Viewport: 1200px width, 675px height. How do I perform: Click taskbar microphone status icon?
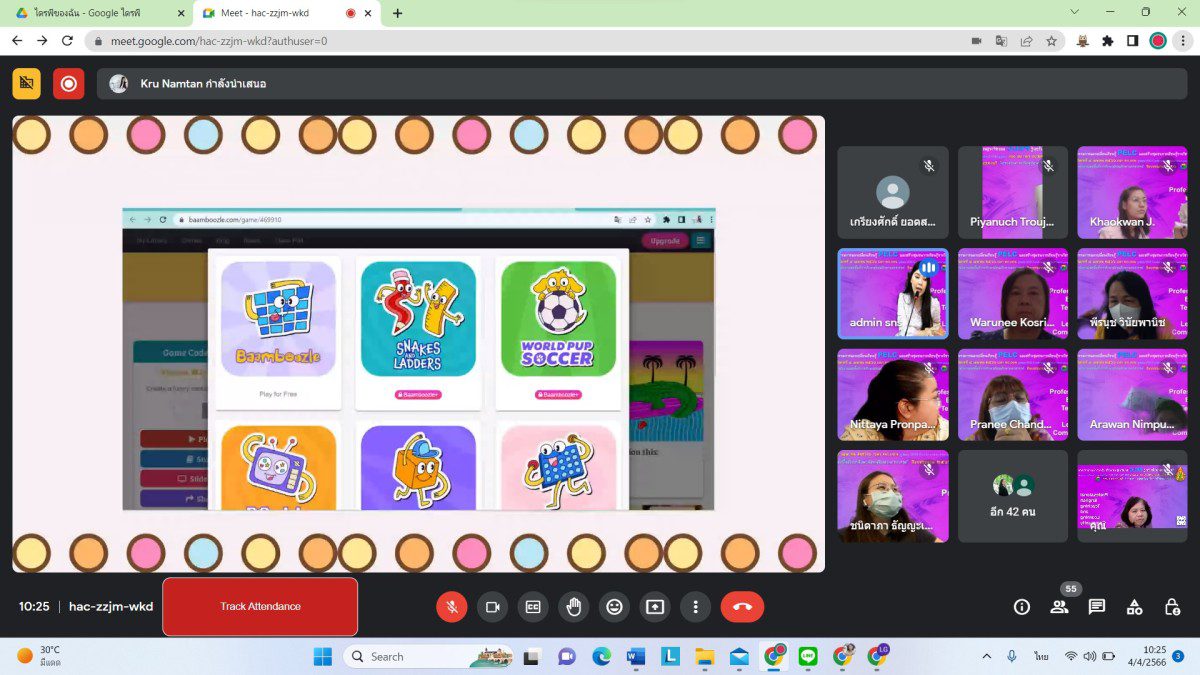tap(1012, 656)
